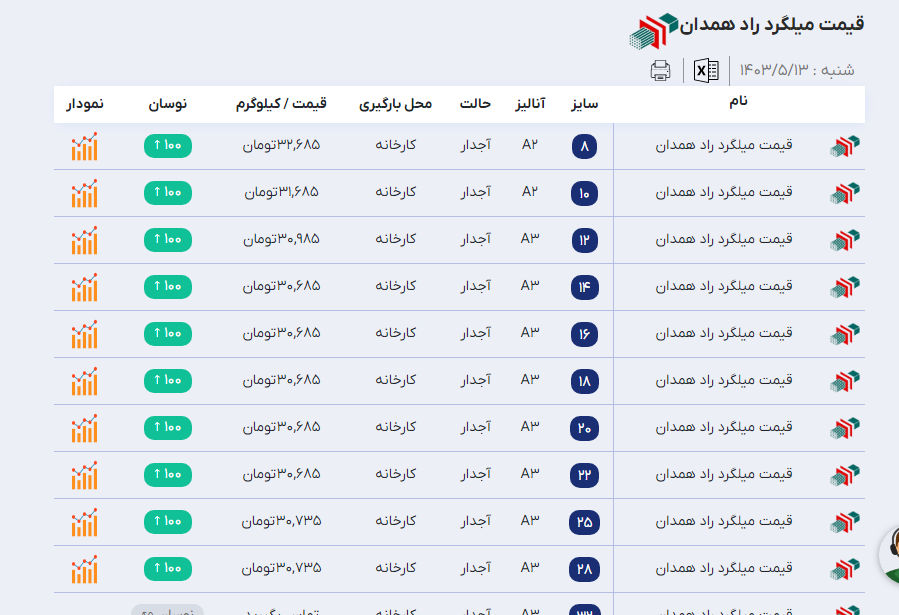
Task: Export table using Excel icon
Action: click(706, 70)
